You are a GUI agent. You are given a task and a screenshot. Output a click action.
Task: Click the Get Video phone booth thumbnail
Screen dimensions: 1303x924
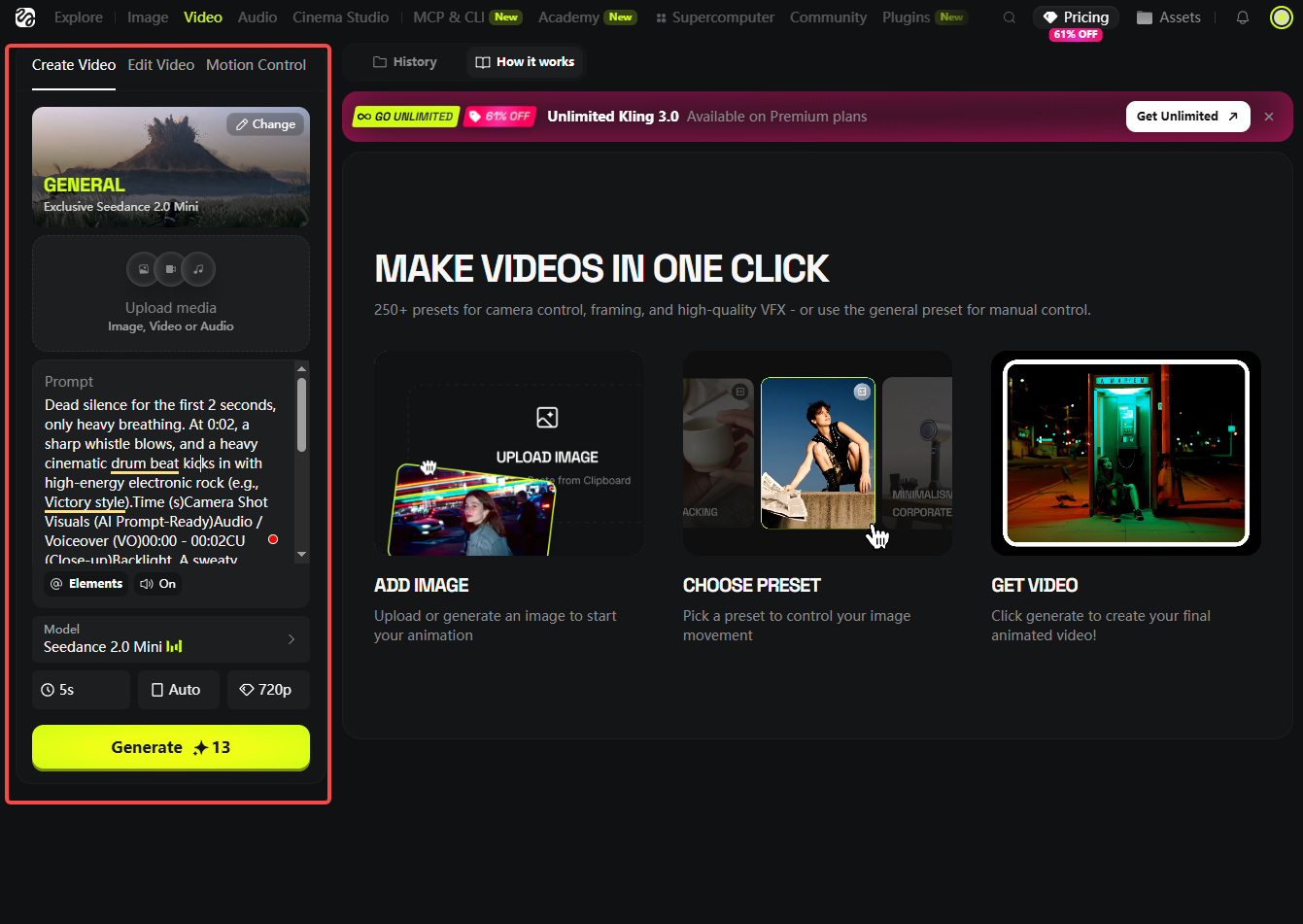(1126, 453)
